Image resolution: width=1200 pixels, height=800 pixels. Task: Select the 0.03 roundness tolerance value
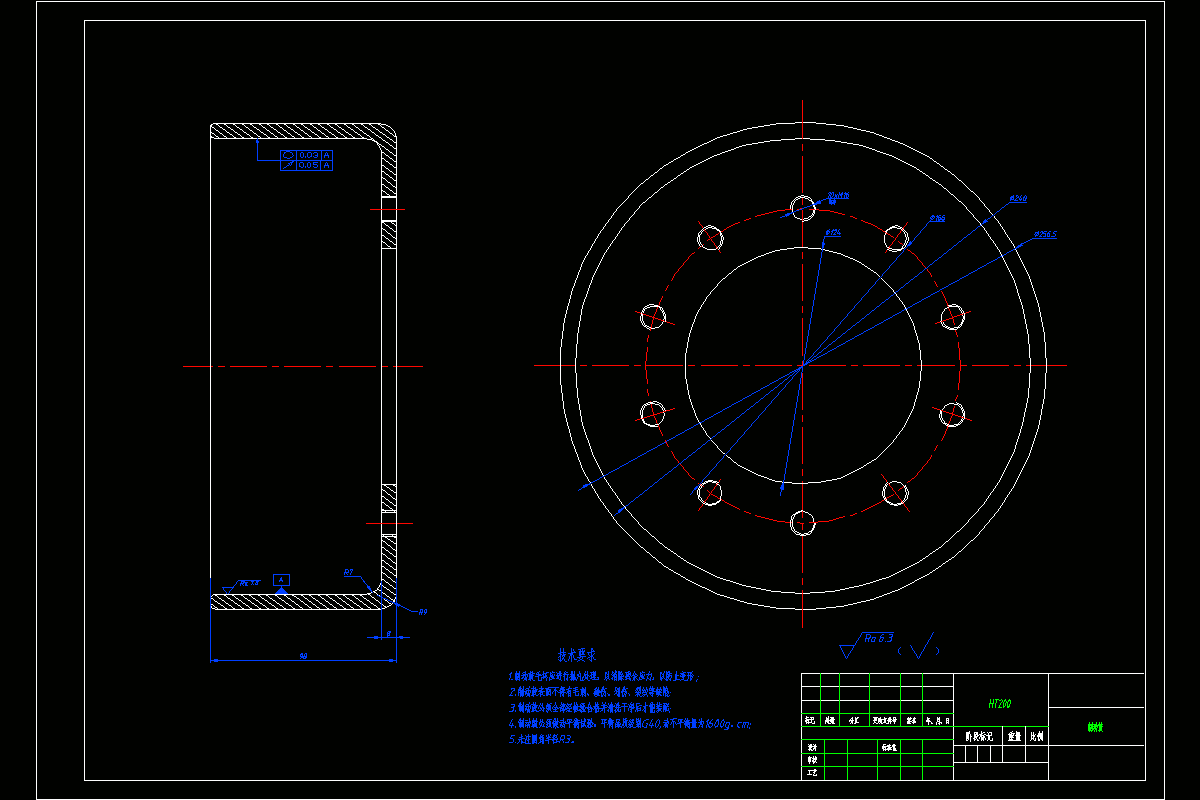[x=309, y=155]
